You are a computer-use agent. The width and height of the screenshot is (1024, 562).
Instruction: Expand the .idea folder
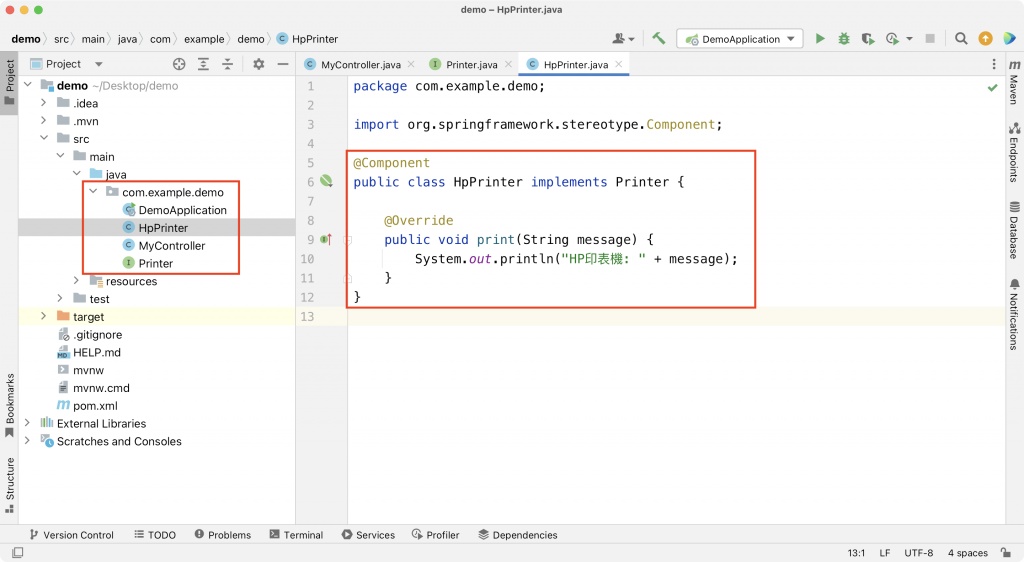[x=44, y=102]
